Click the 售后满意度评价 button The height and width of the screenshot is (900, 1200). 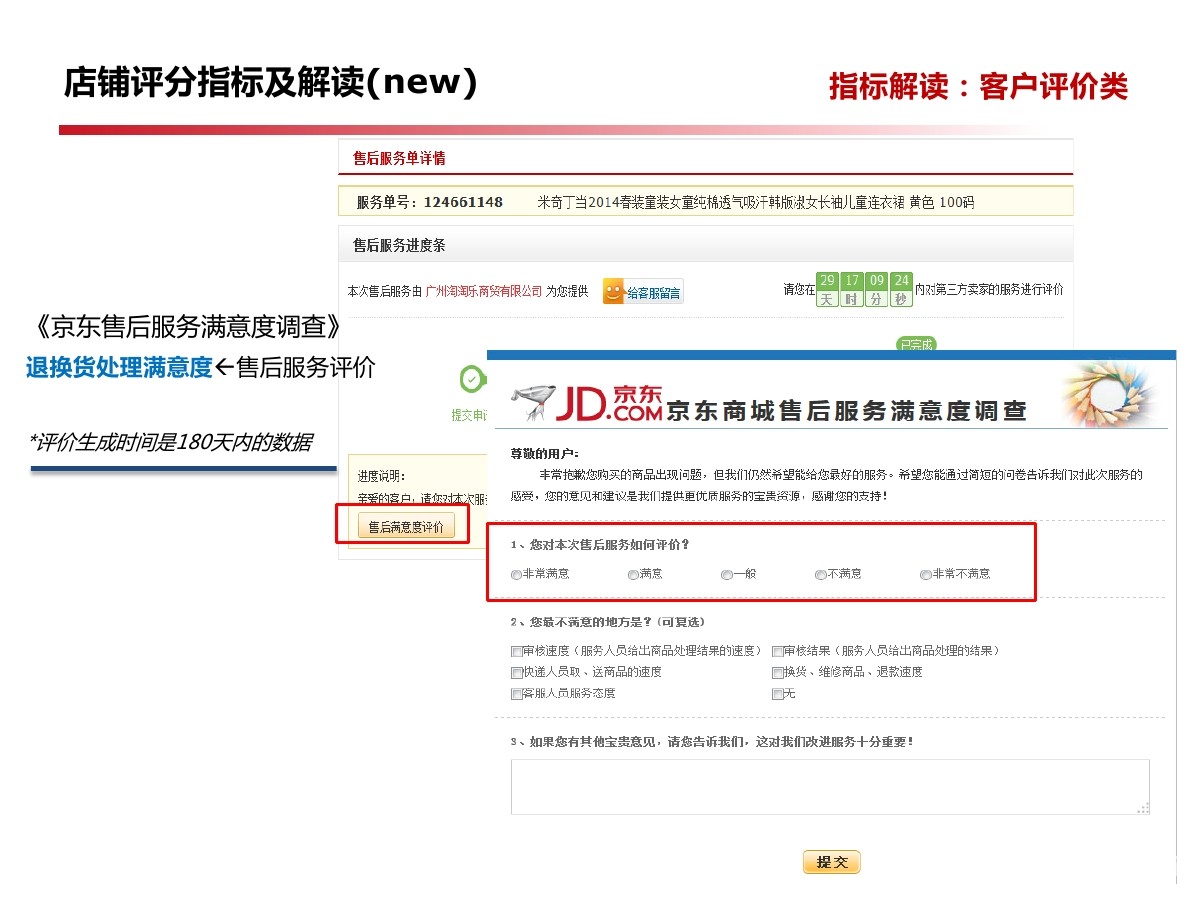(406, 526)
